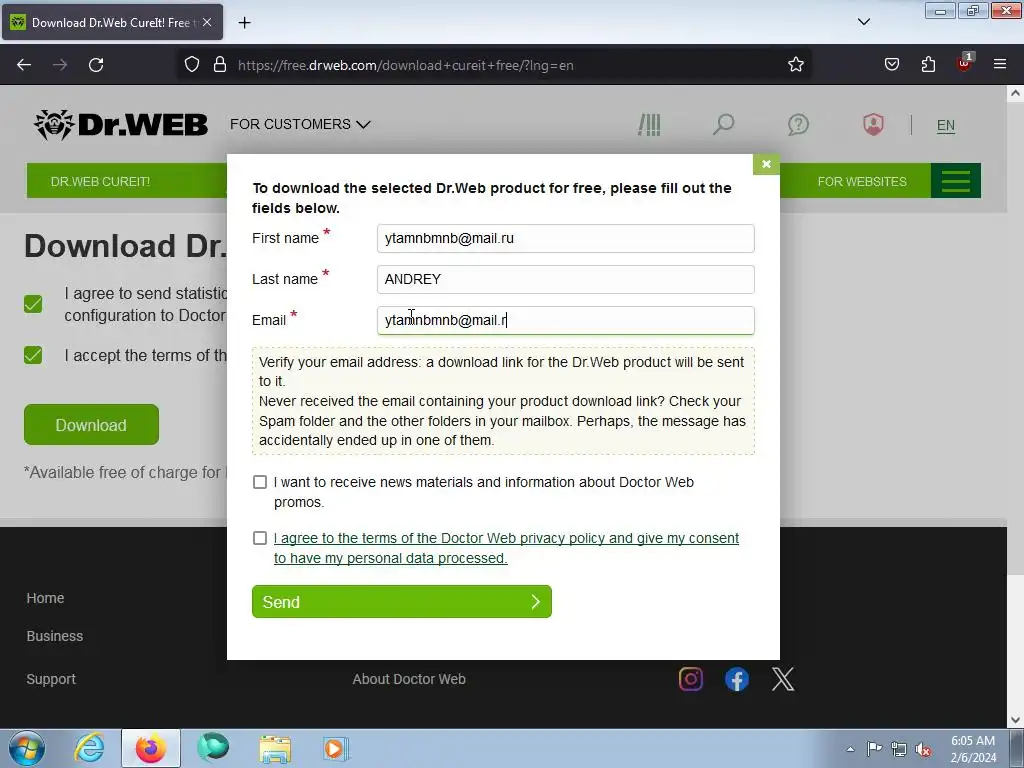
Task: Expand the list all tabs chevron
Action: tap(864, 22)
